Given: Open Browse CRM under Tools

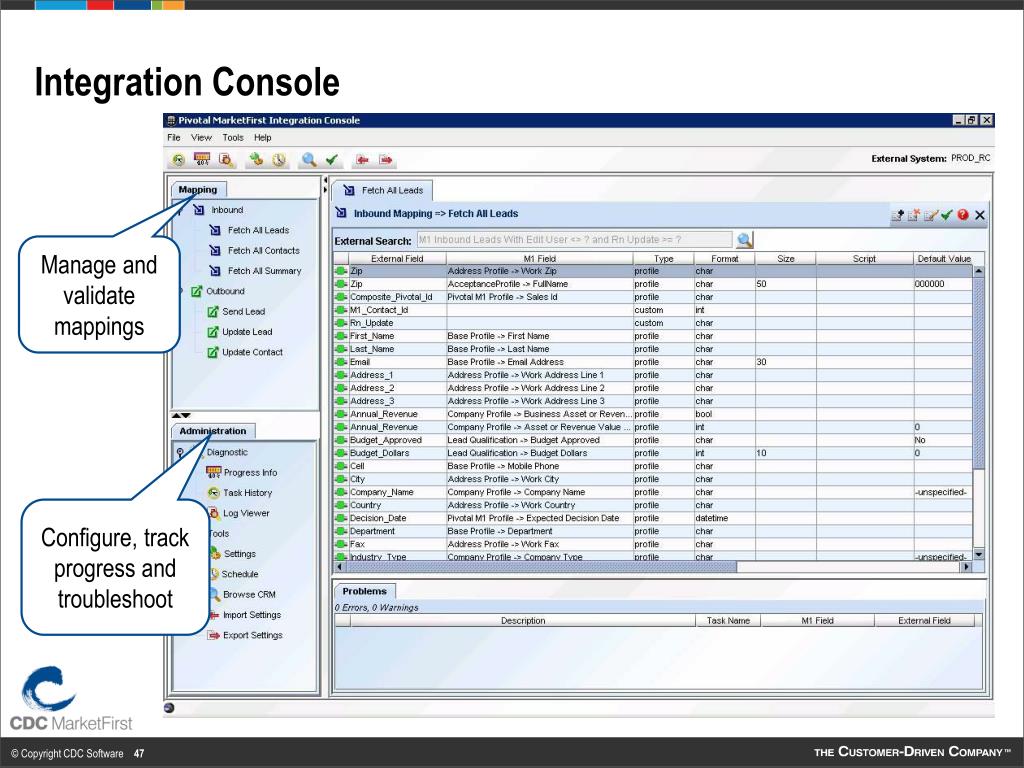Looking at the screenshot, I should click(x=249, y=594).
